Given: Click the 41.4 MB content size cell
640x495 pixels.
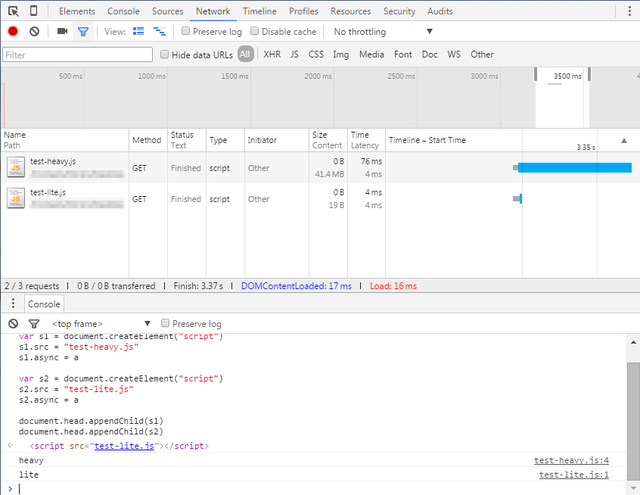Looking at the screenshot, I should (x=329, y=174).
